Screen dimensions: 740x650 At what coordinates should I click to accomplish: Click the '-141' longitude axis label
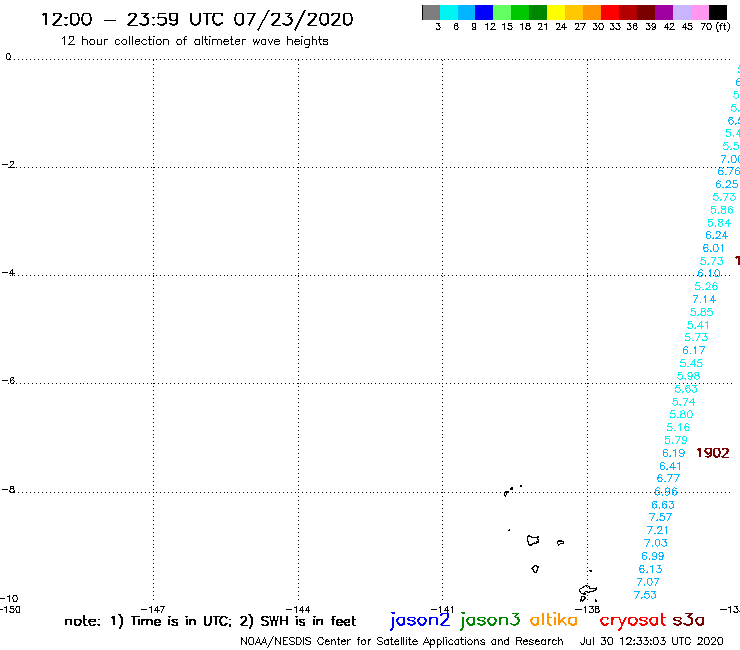click(x=442, y=609)
